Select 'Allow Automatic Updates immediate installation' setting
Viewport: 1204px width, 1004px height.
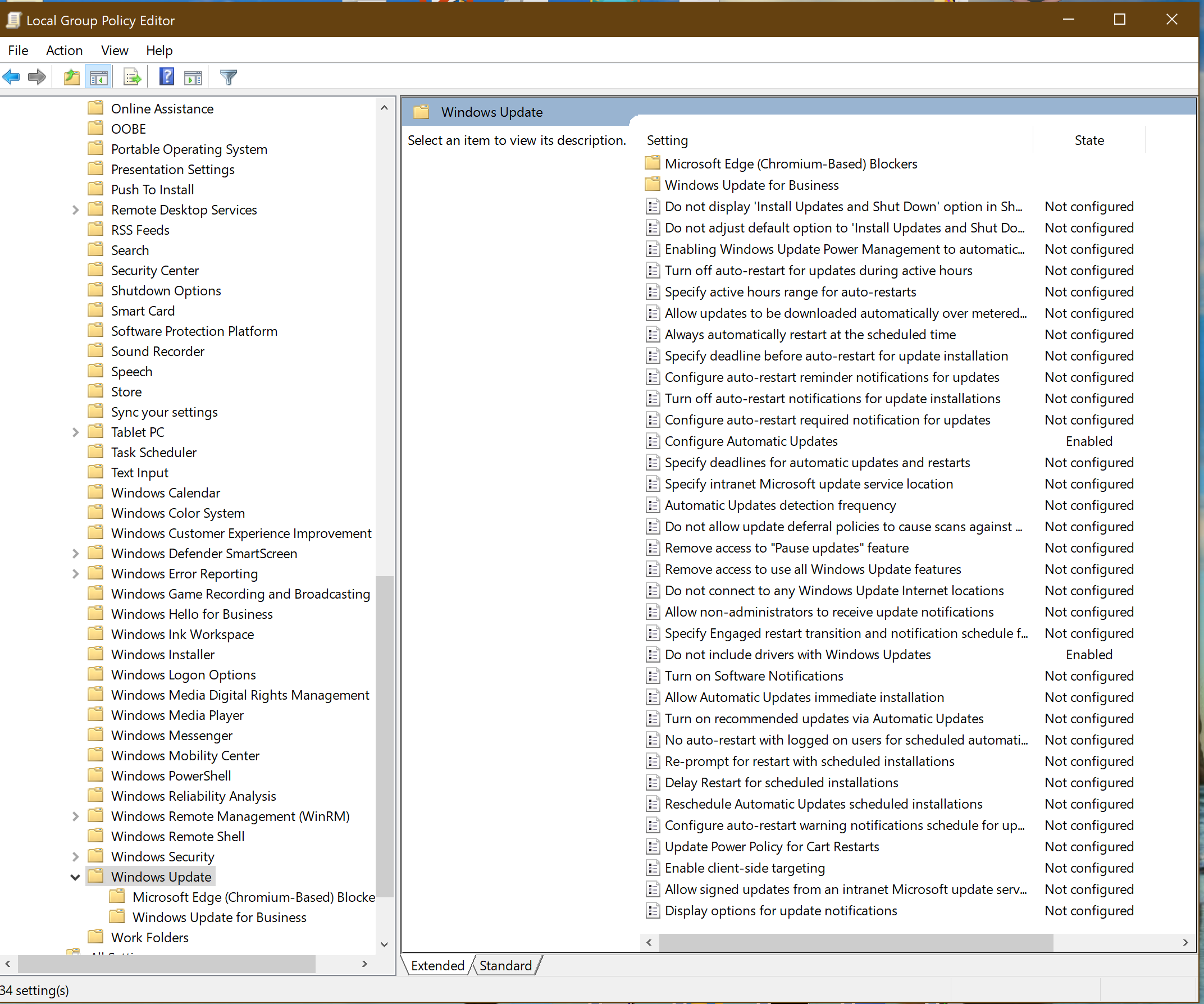tap(804, 697)
